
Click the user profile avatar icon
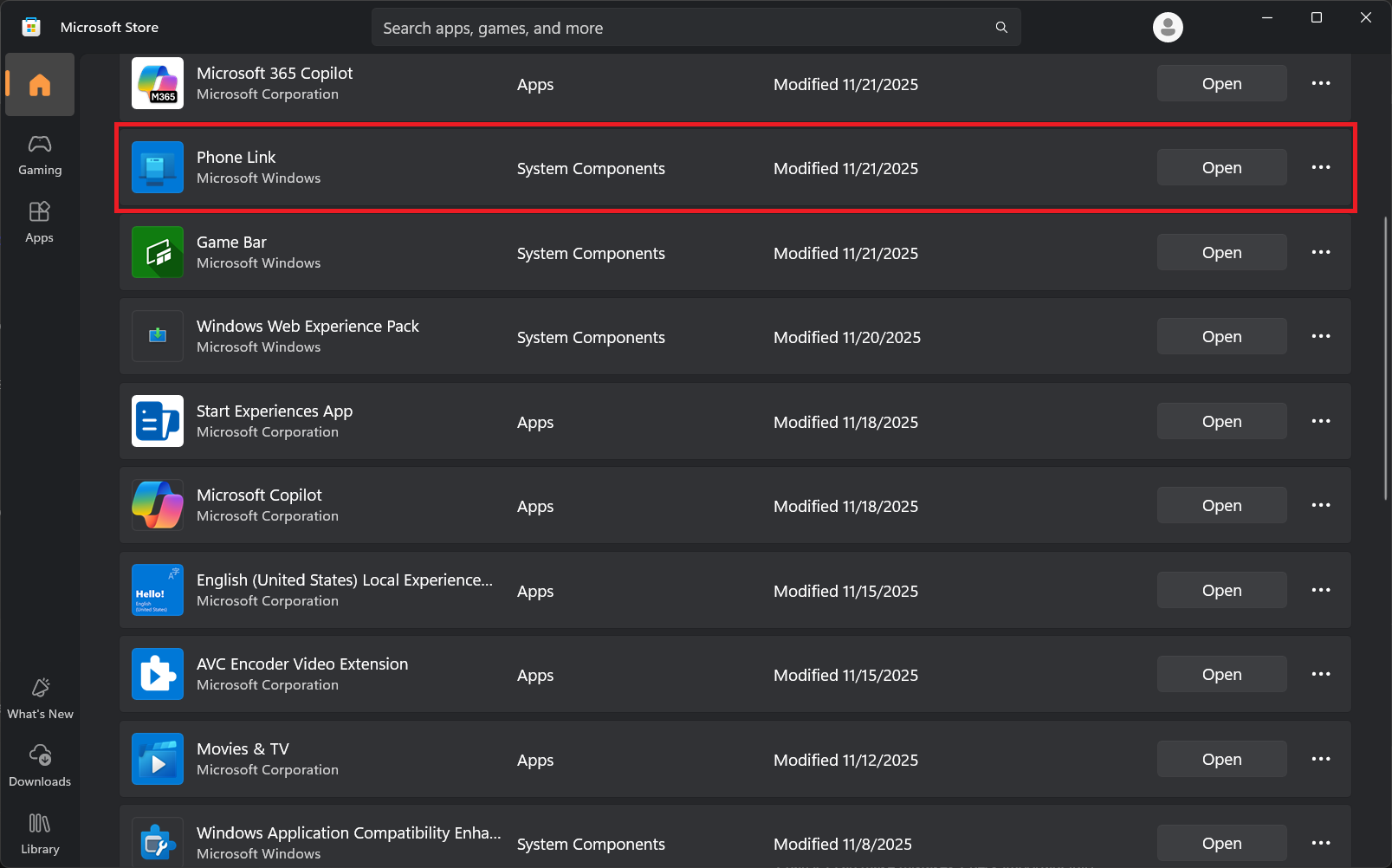[1168, 28]
